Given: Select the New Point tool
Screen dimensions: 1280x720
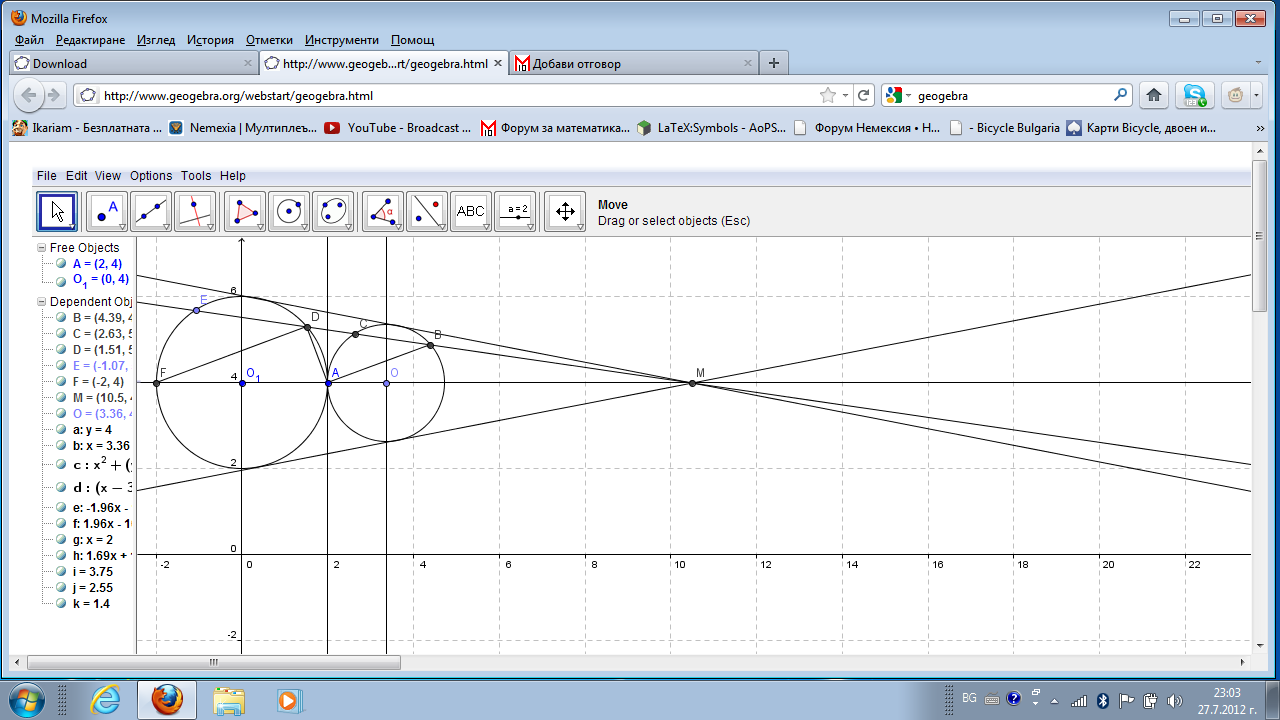Looking at the screenshot, I should [106, 211].
